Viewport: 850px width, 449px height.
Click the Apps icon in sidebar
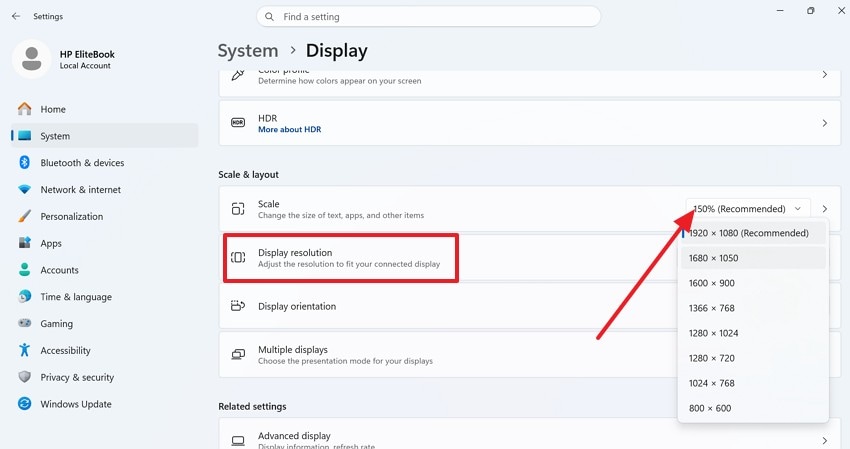tap(24, 243)
